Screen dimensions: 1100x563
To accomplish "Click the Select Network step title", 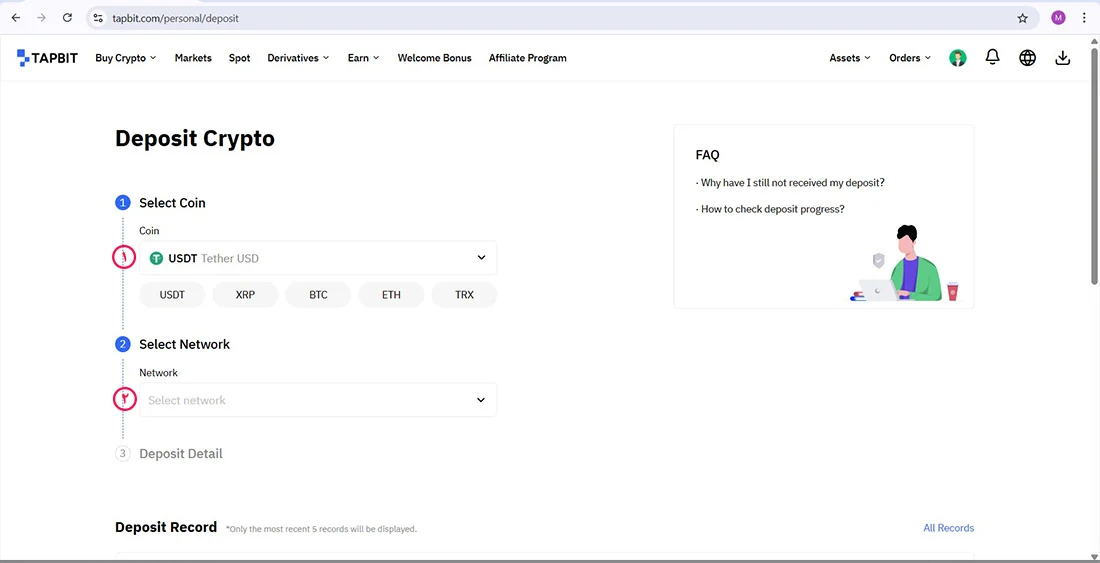I will (x=185, y=344).
